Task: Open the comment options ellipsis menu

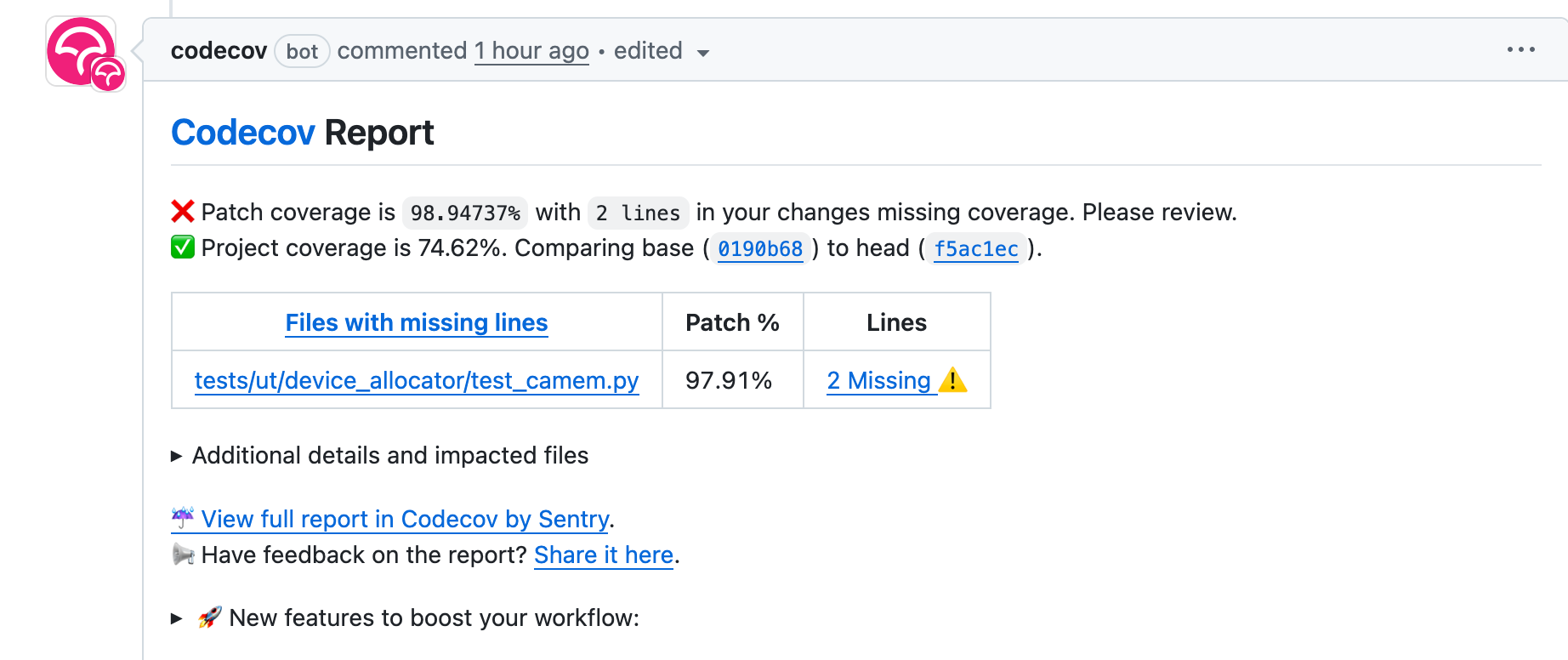Action: point(1520,50)
